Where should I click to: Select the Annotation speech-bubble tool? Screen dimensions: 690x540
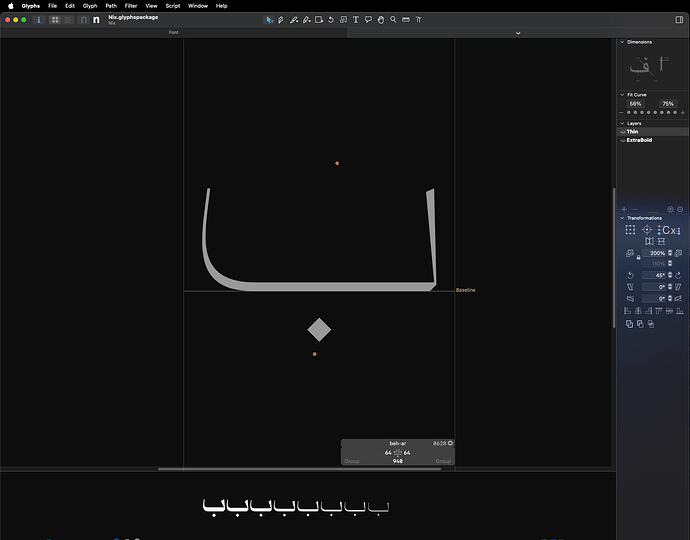pos(368,20)
